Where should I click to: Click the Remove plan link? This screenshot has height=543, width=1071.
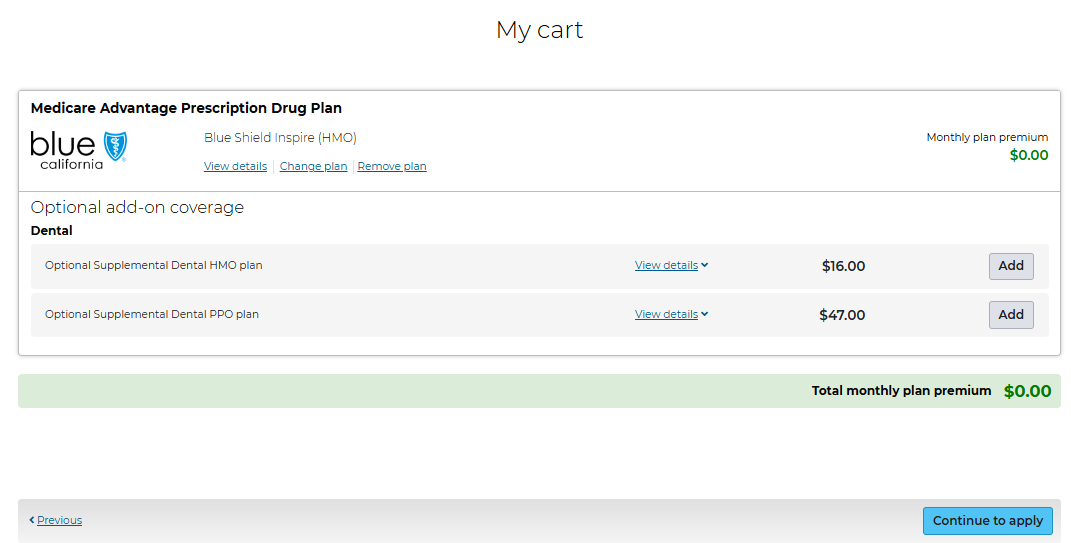click(392, 166)
